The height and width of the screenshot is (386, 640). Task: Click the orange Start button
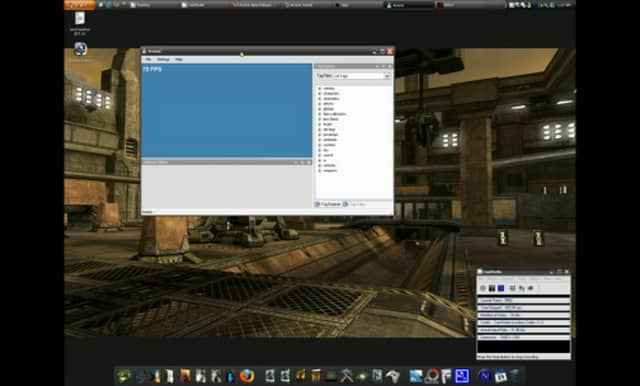80,5
